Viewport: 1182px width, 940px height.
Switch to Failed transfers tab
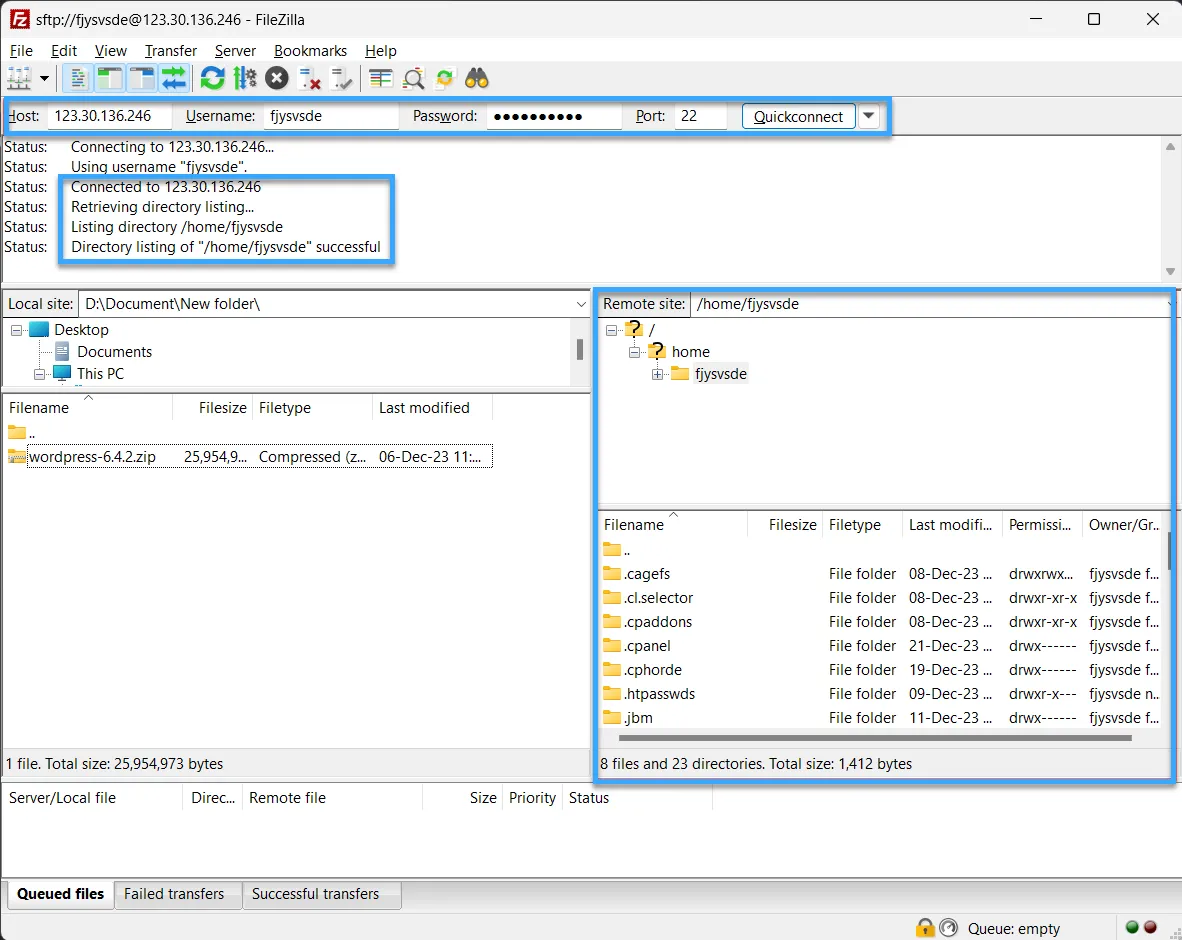click(174, 894)
